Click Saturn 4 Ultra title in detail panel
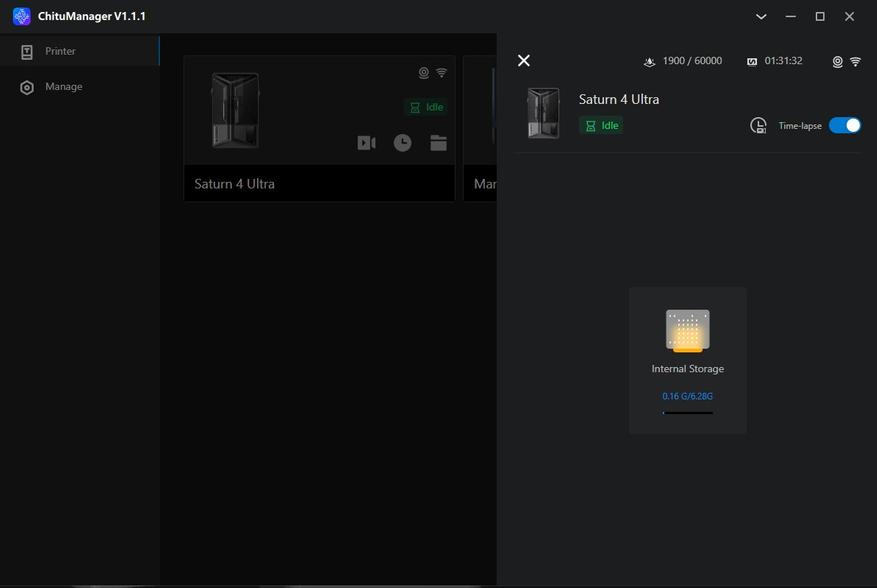Image resolution: width=877 pixels, height=588 pixels. point(619,100)
